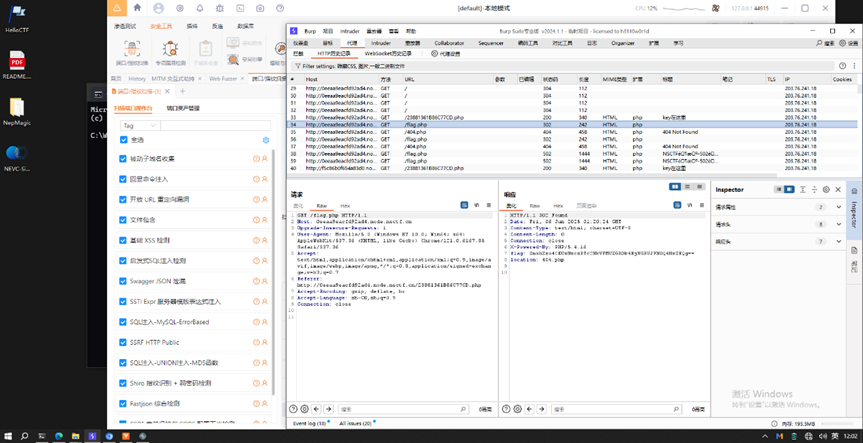Uncheck the open URL redirect vulnerability plugin
This screenshot has height=443, width=863.
tap(123, 199)
